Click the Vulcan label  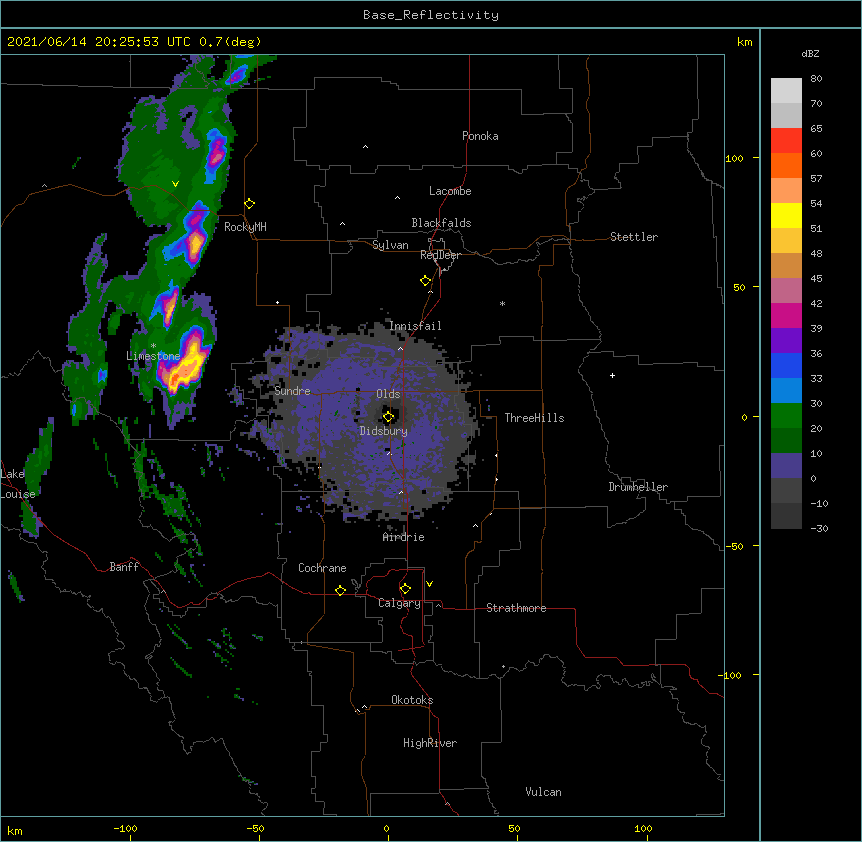[543, 792]
